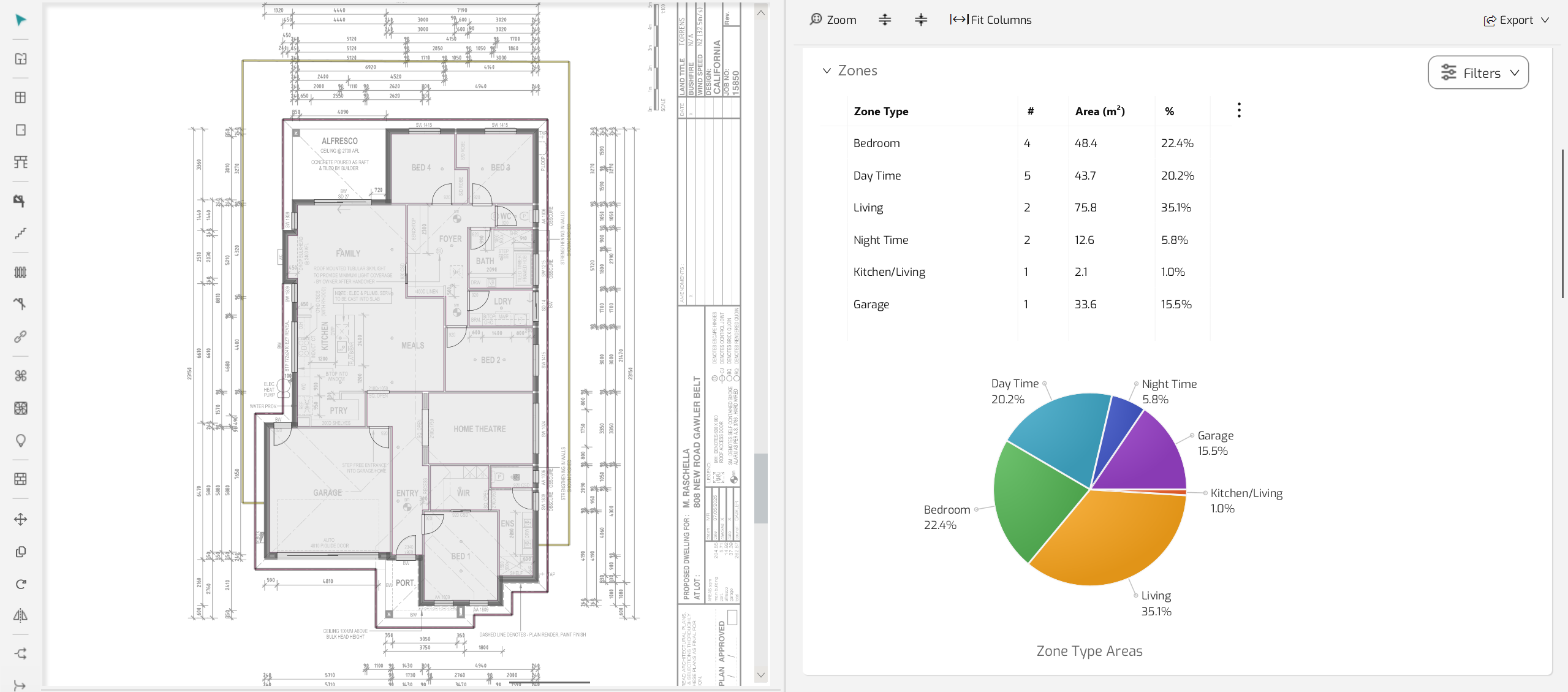Select the pergola structure tool
The width and height of the screenshot is (1568, 692).
[20, 162]
